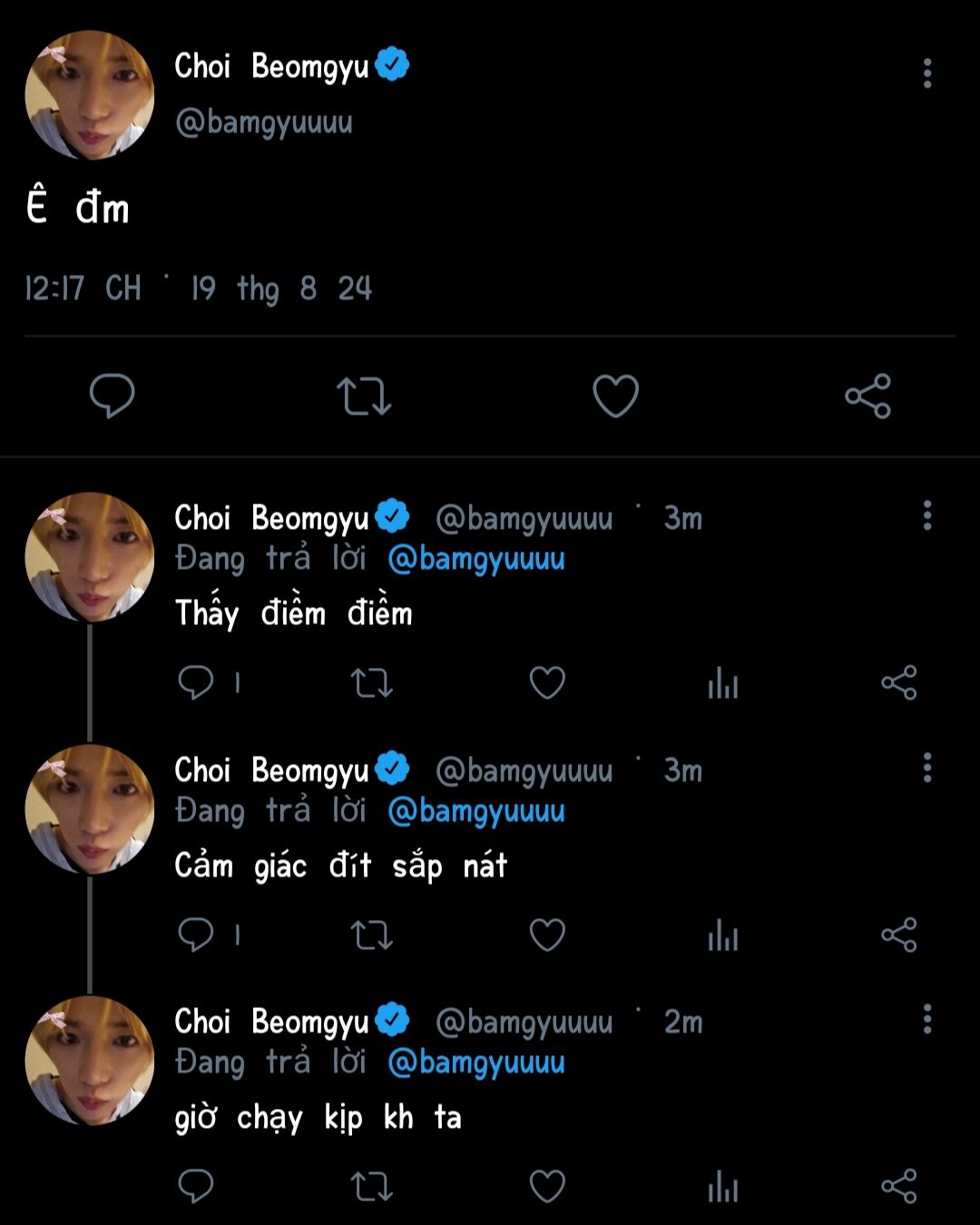Share the main "Ê đm" tweet
Screen dimensions: 980x1225
867,396
